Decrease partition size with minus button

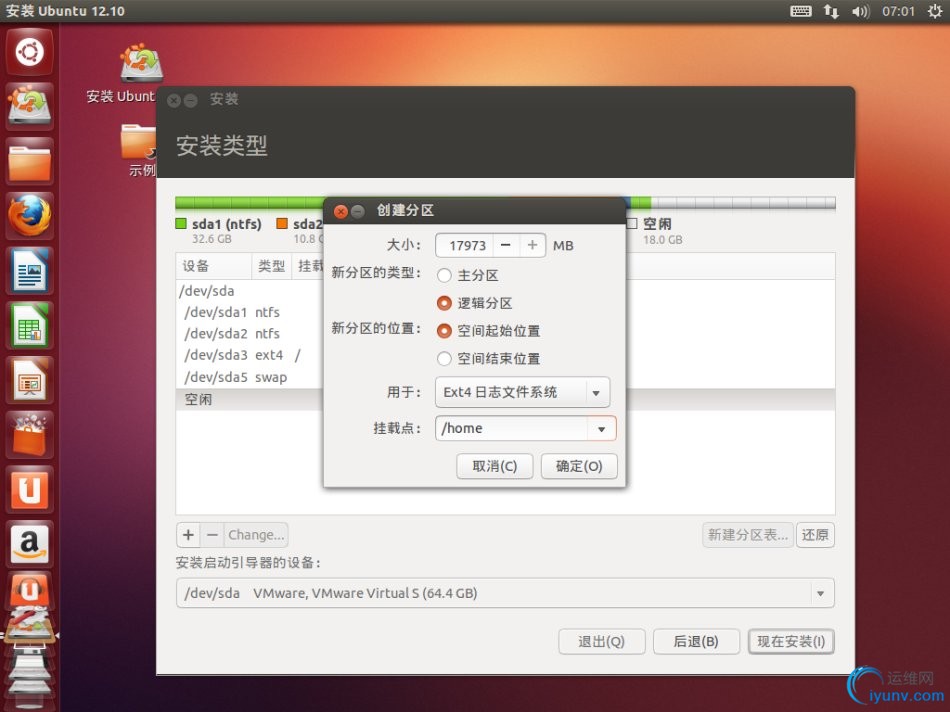(x=506, y=245)
